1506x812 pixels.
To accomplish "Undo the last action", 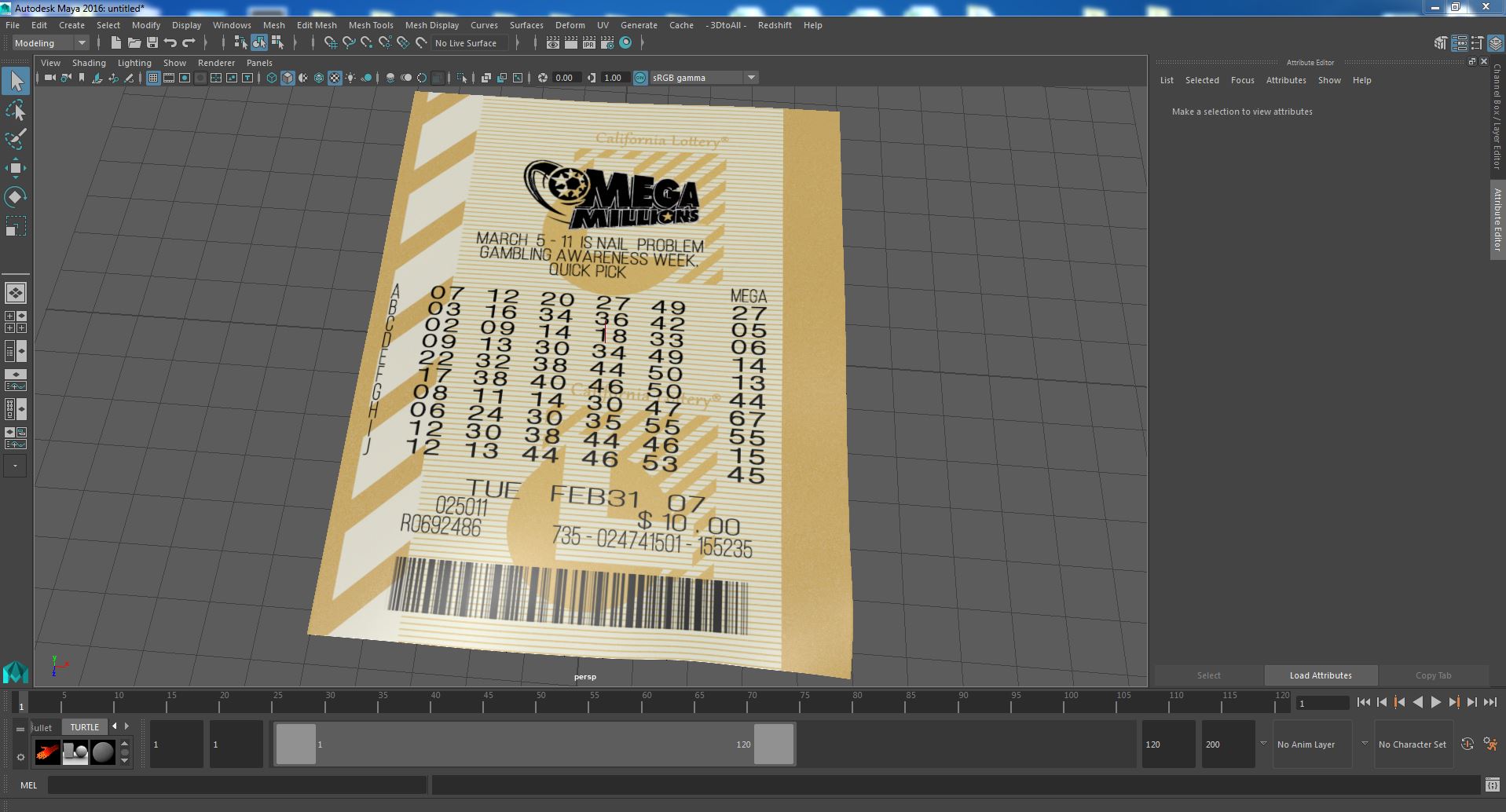I will (170, 43).
